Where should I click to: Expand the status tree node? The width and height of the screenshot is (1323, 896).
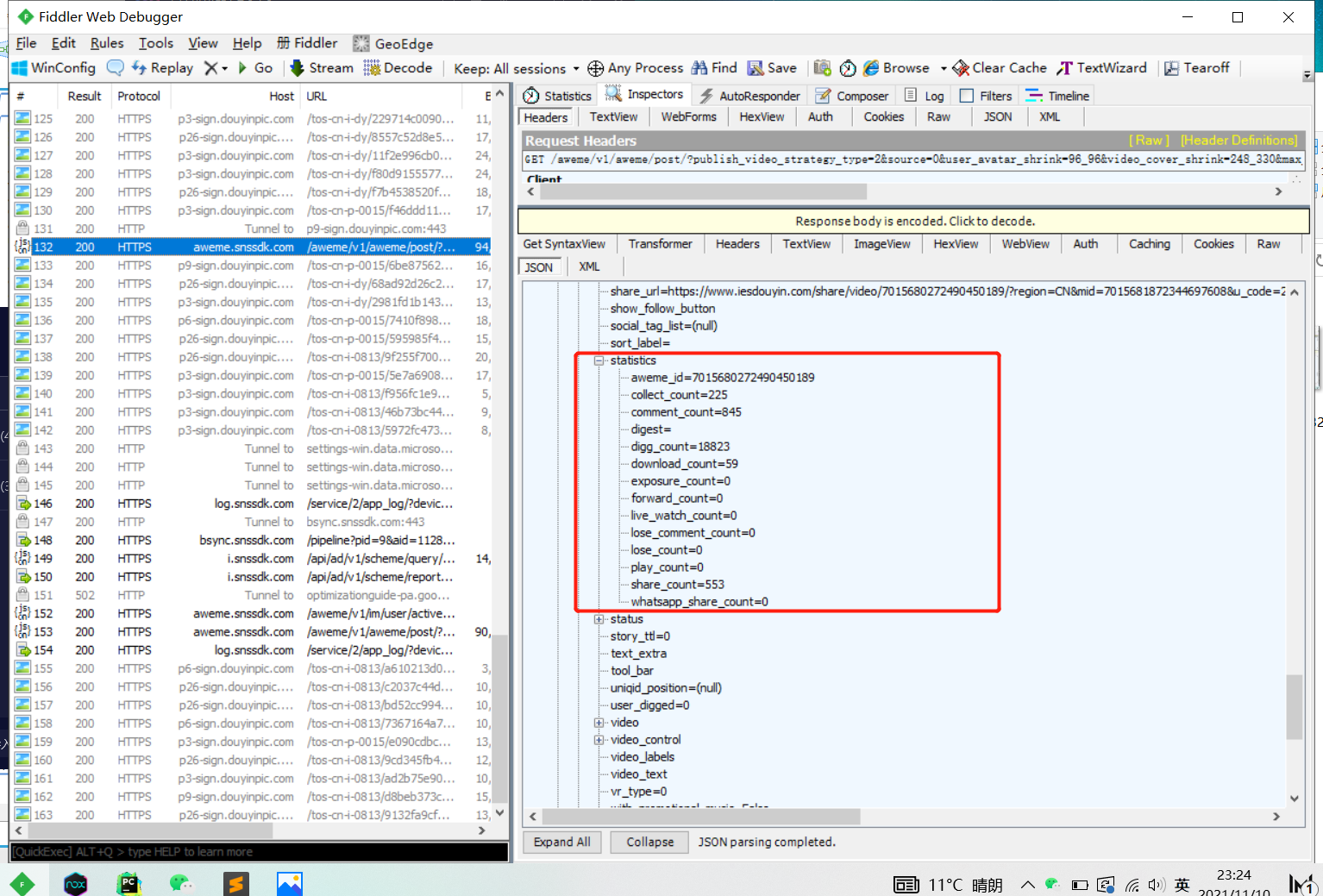(599, 619)
